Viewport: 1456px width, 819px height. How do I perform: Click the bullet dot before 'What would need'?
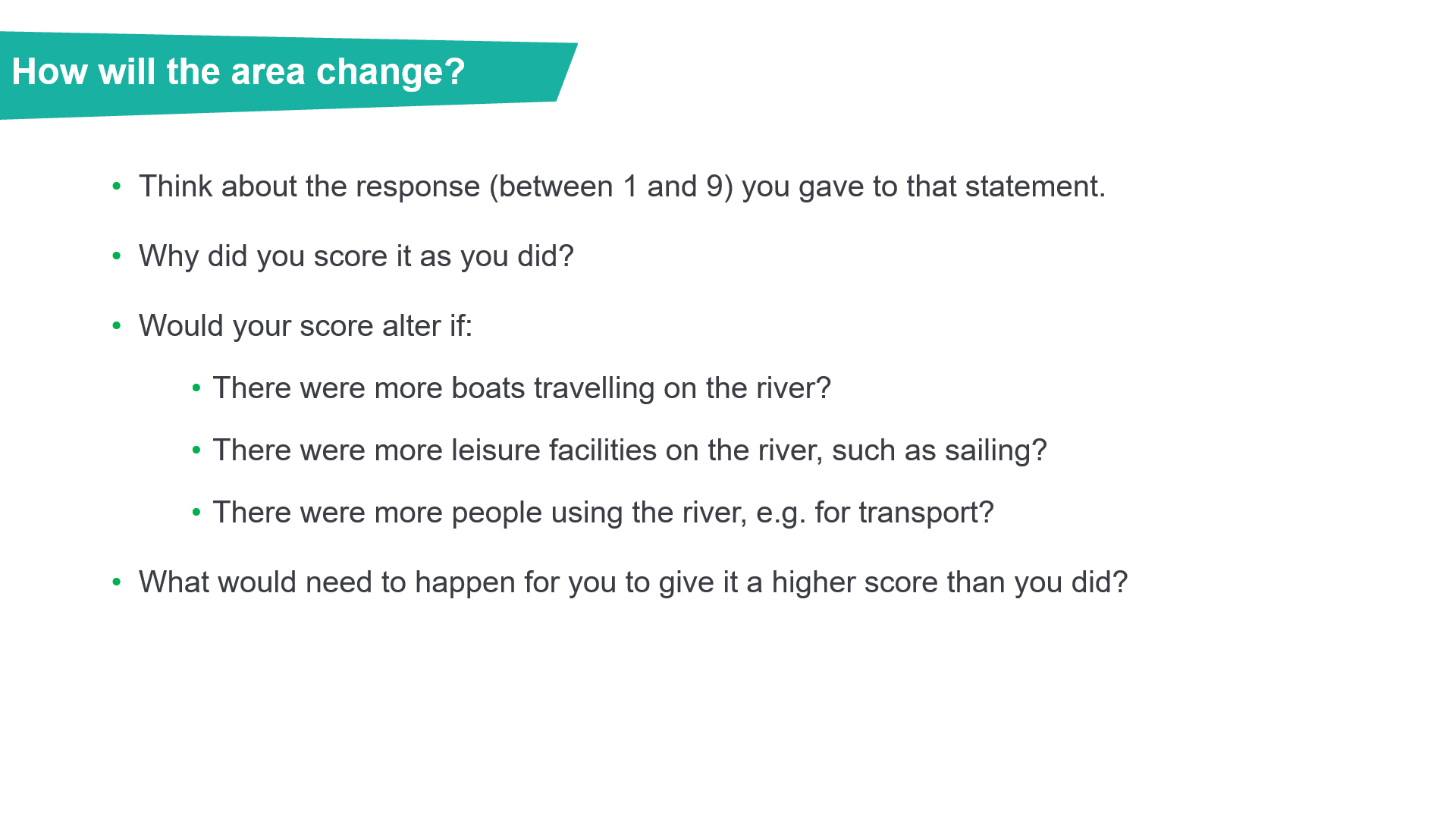click(117, 582)
